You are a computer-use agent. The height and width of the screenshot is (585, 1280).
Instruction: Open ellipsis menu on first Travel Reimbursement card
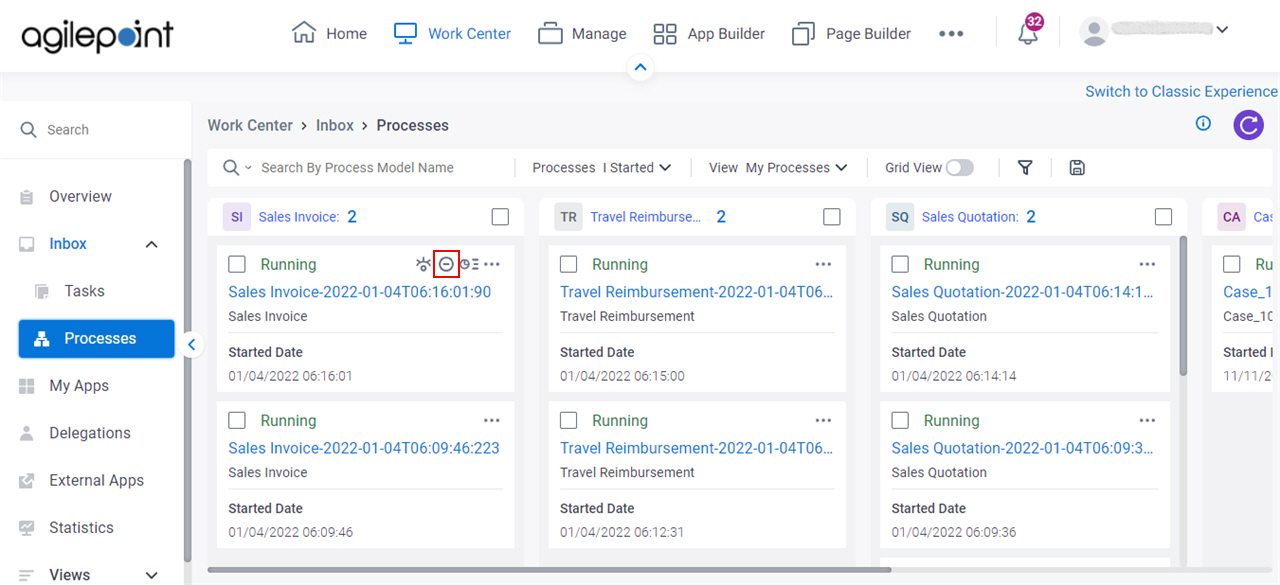tap(823, 264)
